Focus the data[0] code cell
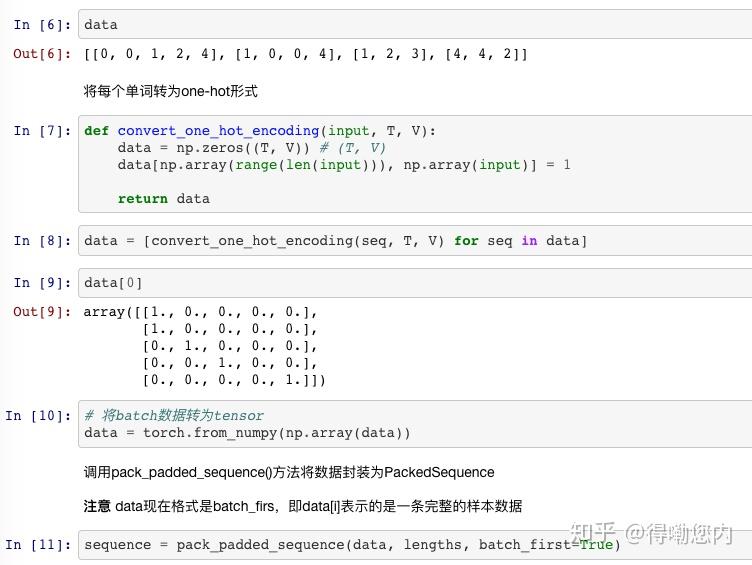This screenshot has height=565, width=752. (x=400, y=283)
